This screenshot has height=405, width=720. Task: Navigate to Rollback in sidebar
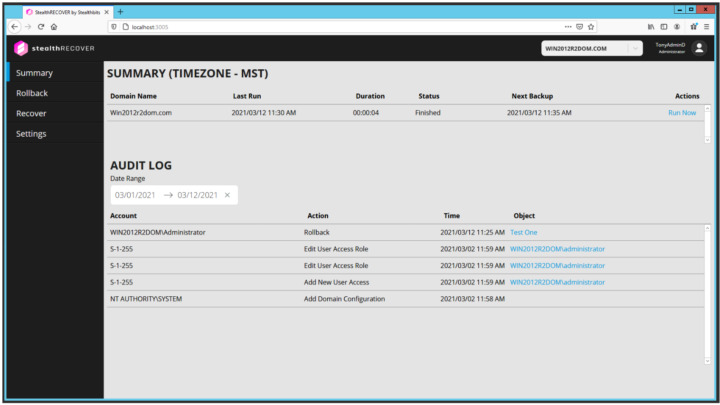(x=32, y=93)
